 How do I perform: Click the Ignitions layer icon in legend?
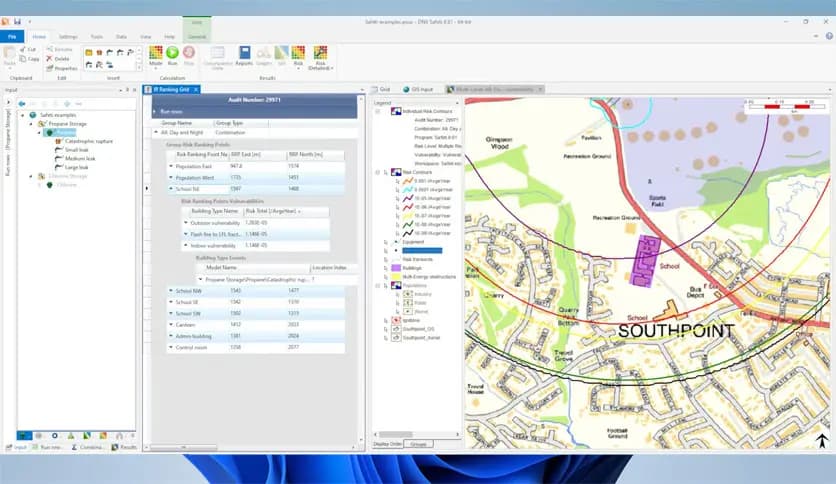[396, 320]
